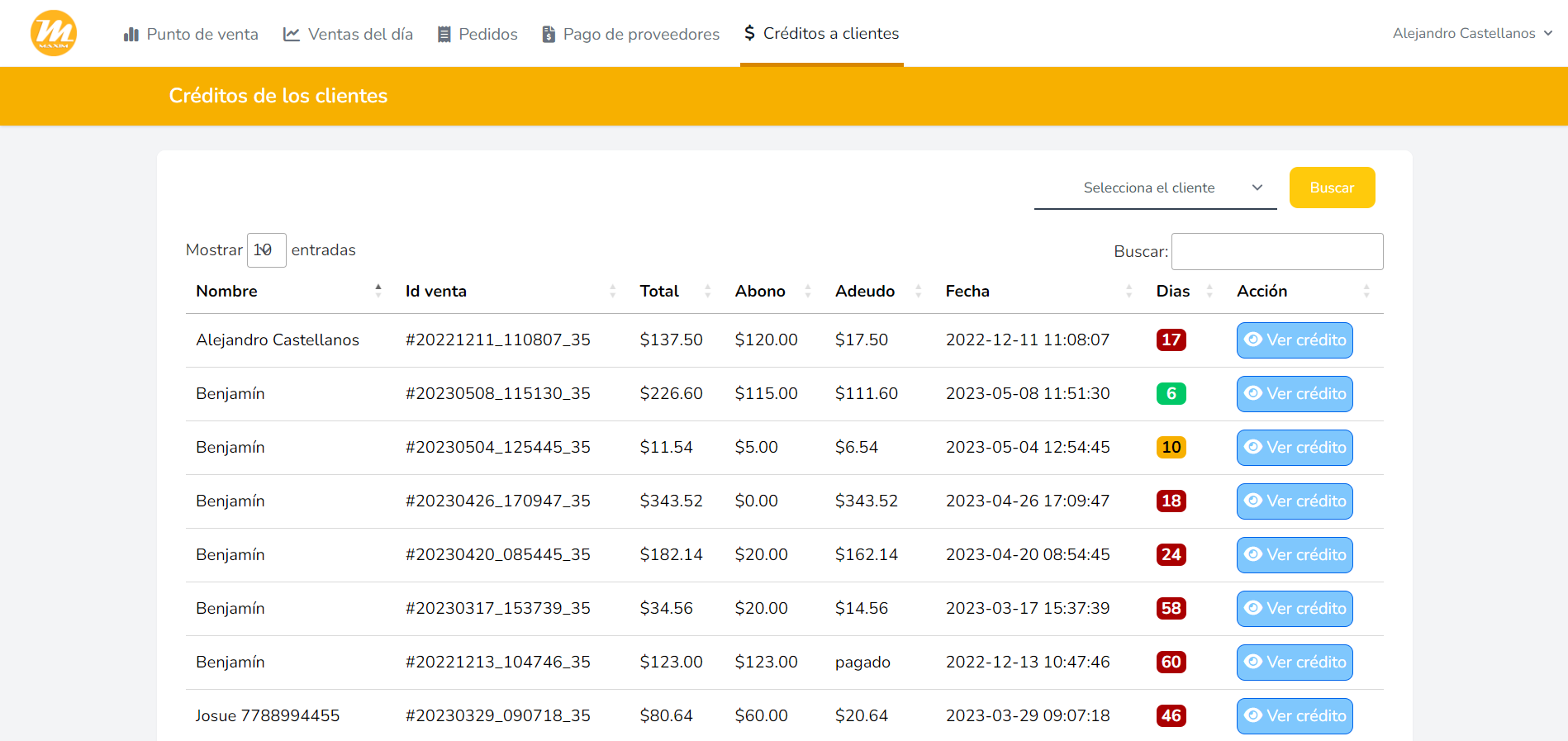View credit for sale #20230426_170947_35
Viewport: 1568px width, 741px height.
click(x=1295, y=501)
